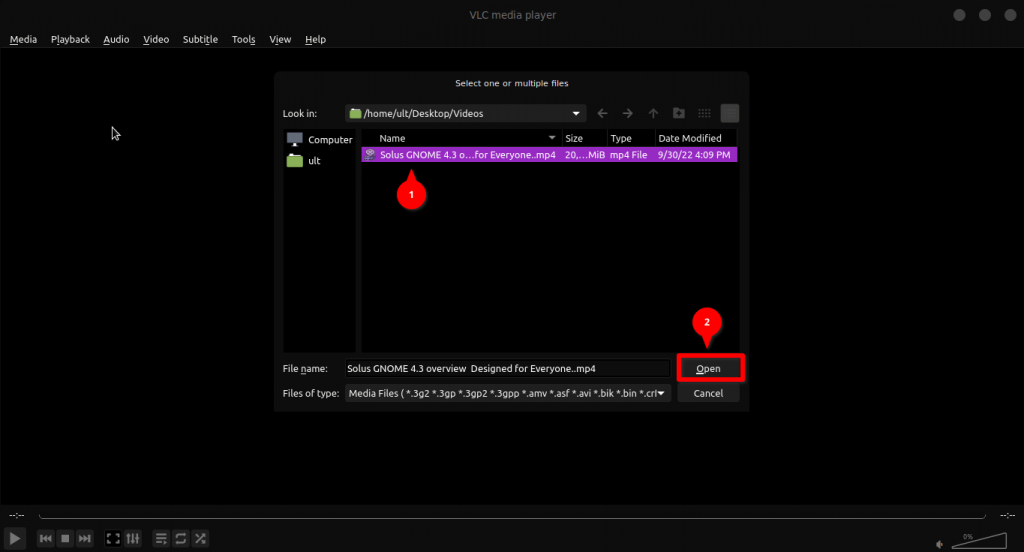Sort by Date Modified column
Screen dimensions: 1024x552
[x=696, y=138]
